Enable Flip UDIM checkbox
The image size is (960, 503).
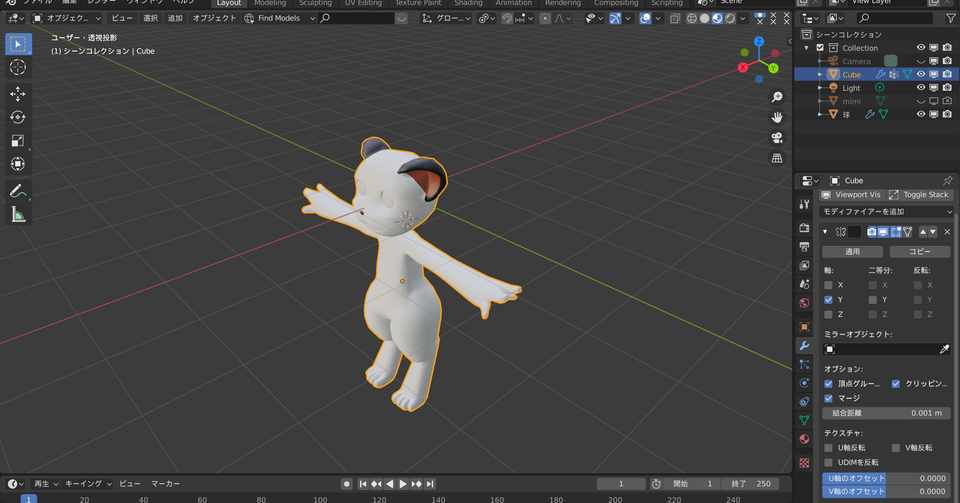coord(828,462)
